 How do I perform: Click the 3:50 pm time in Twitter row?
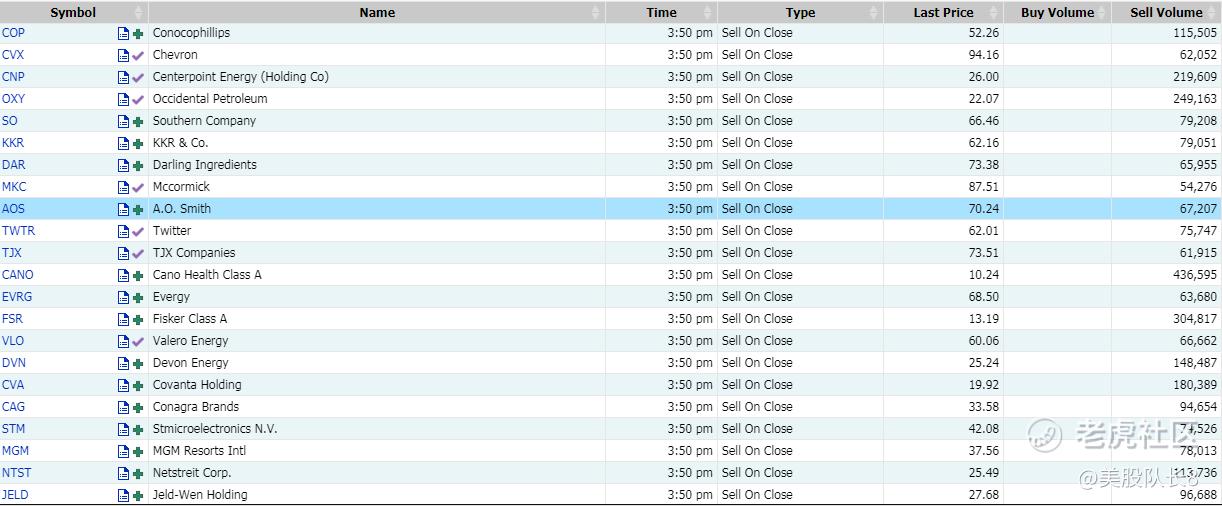click(x=690, y=231)
